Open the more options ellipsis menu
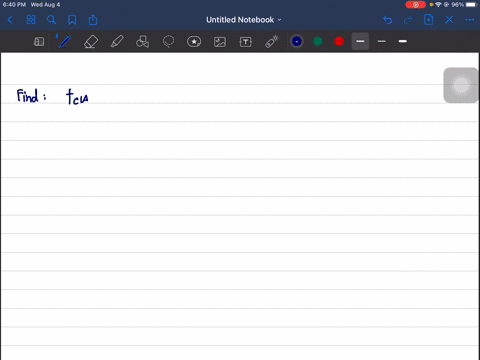The height and width of the screenshot is (360, 480). [x=469, y=20]
